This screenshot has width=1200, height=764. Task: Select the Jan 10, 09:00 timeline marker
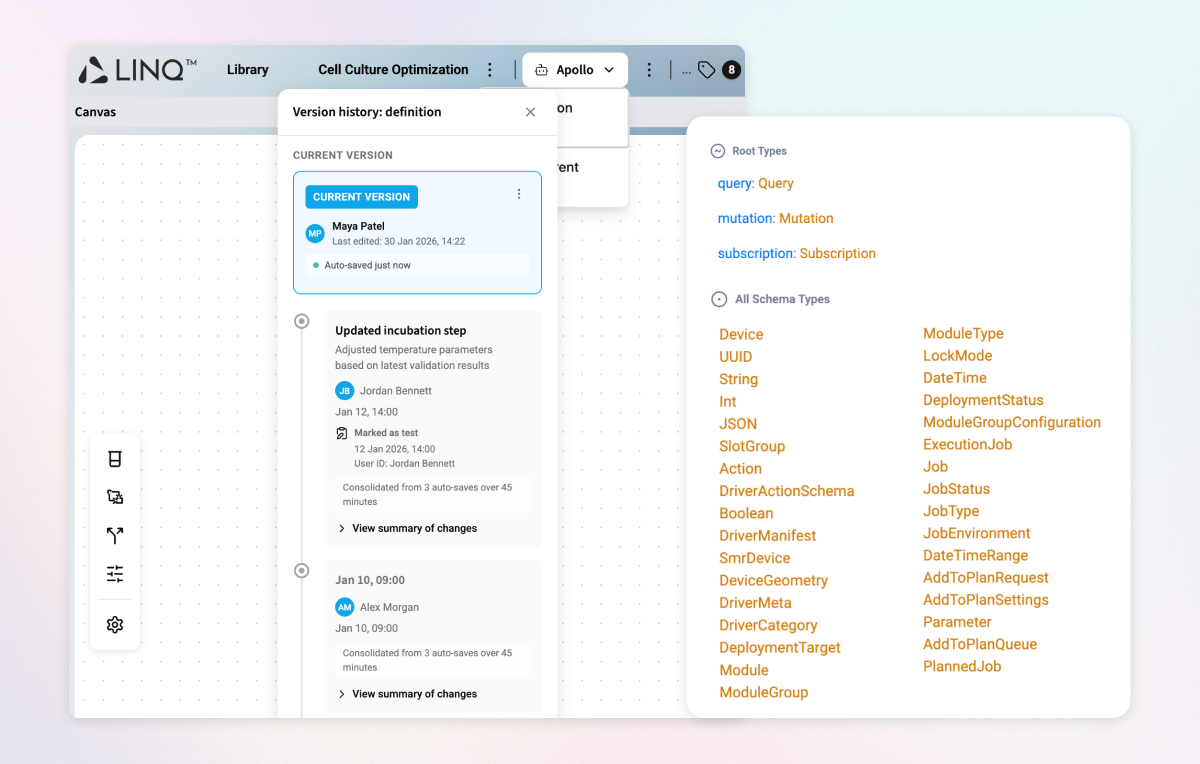[x=301, y=570]
